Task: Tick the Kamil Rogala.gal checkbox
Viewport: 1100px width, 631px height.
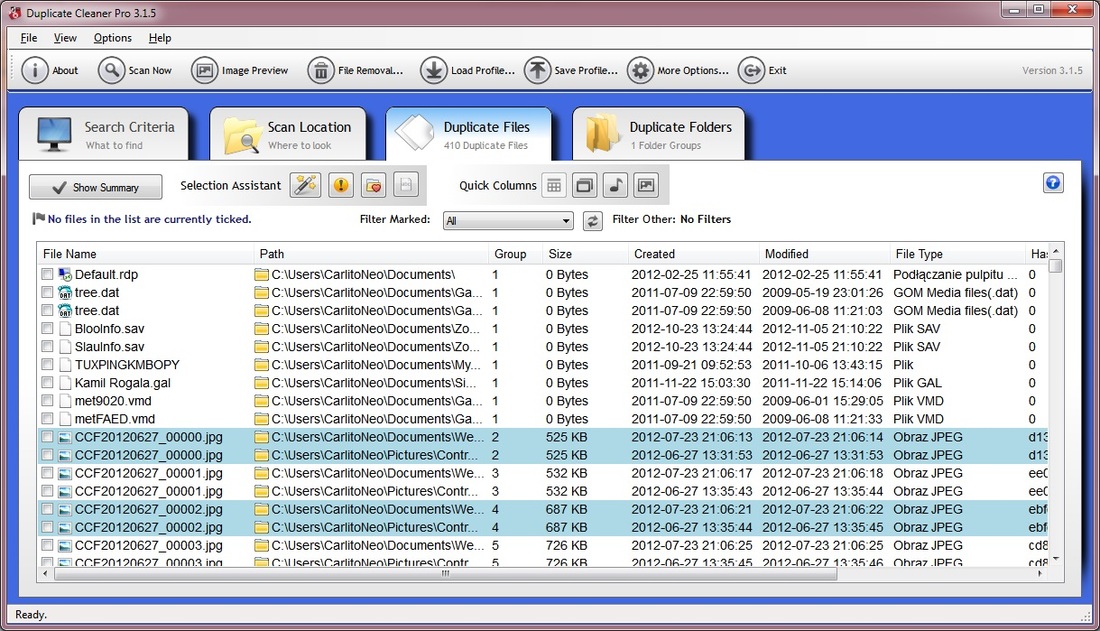Action: (x=47, y=383)
